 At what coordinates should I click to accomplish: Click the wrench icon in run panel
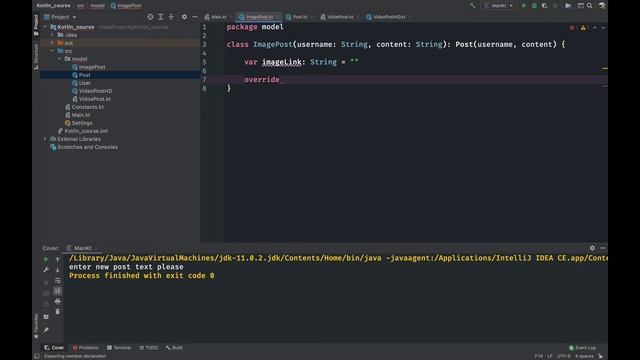point(46,270)
